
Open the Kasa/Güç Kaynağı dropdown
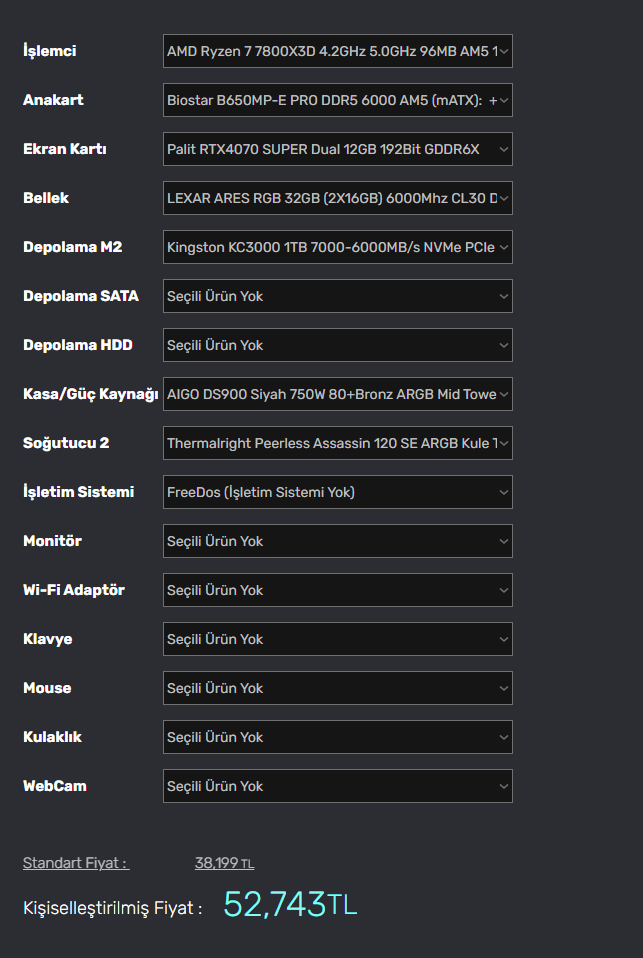click(337, 394)
